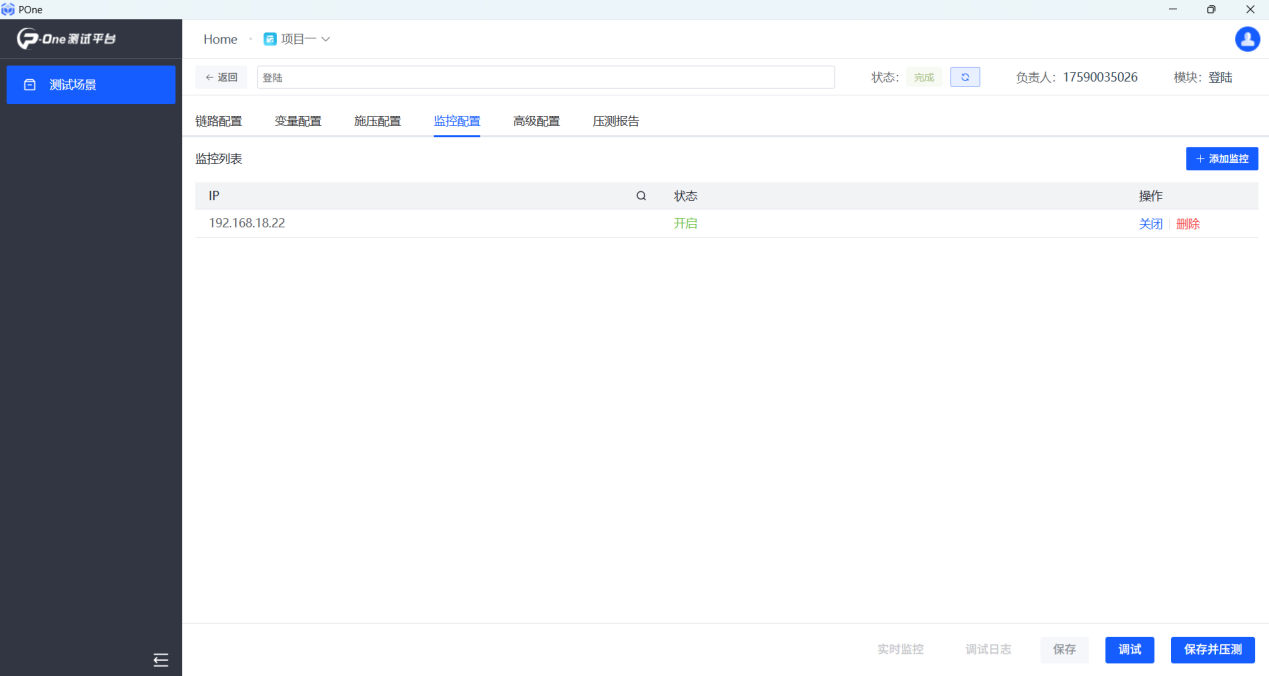View the 压测报告 tab
The image size is (1269, 676).
click(x=615, y=121)
